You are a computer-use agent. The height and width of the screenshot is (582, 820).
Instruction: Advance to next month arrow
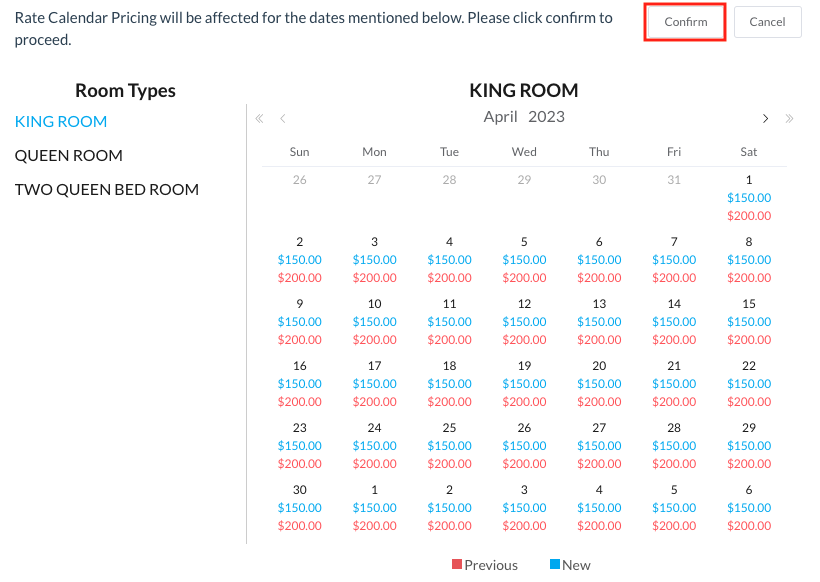765,118
